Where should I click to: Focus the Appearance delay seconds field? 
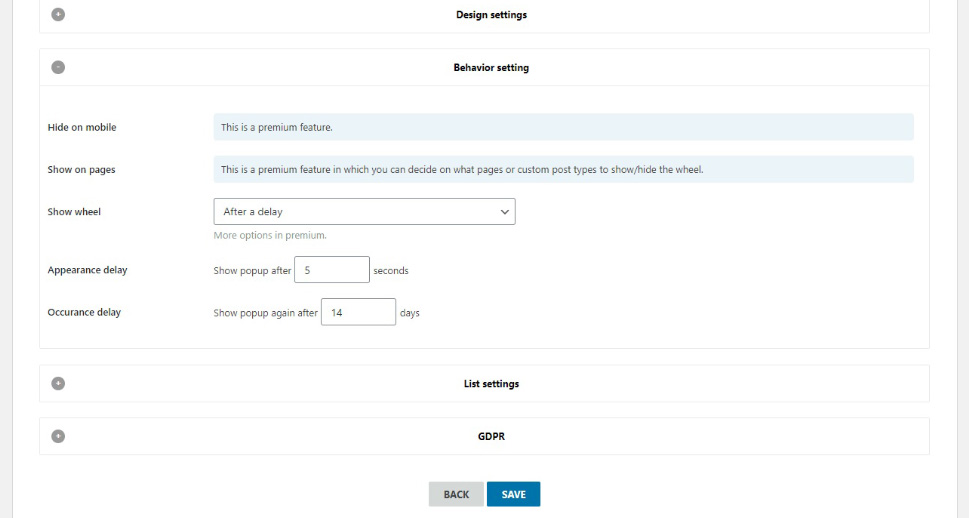(332, 270)
